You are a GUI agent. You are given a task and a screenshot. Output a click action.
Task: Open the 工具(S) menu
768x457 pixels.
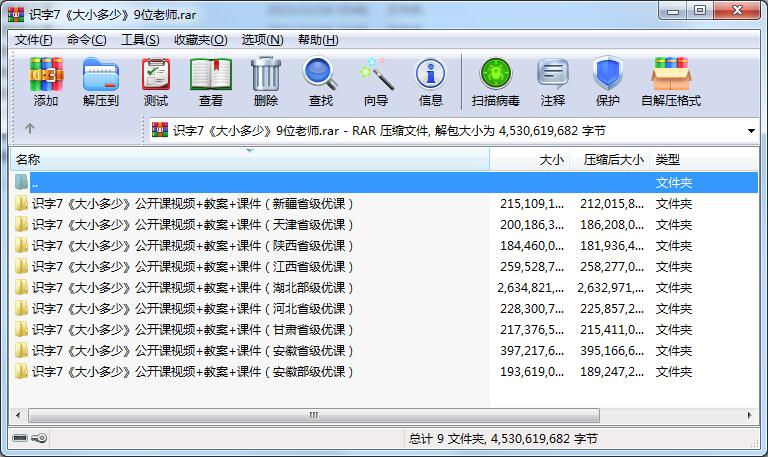pos(140,40)
